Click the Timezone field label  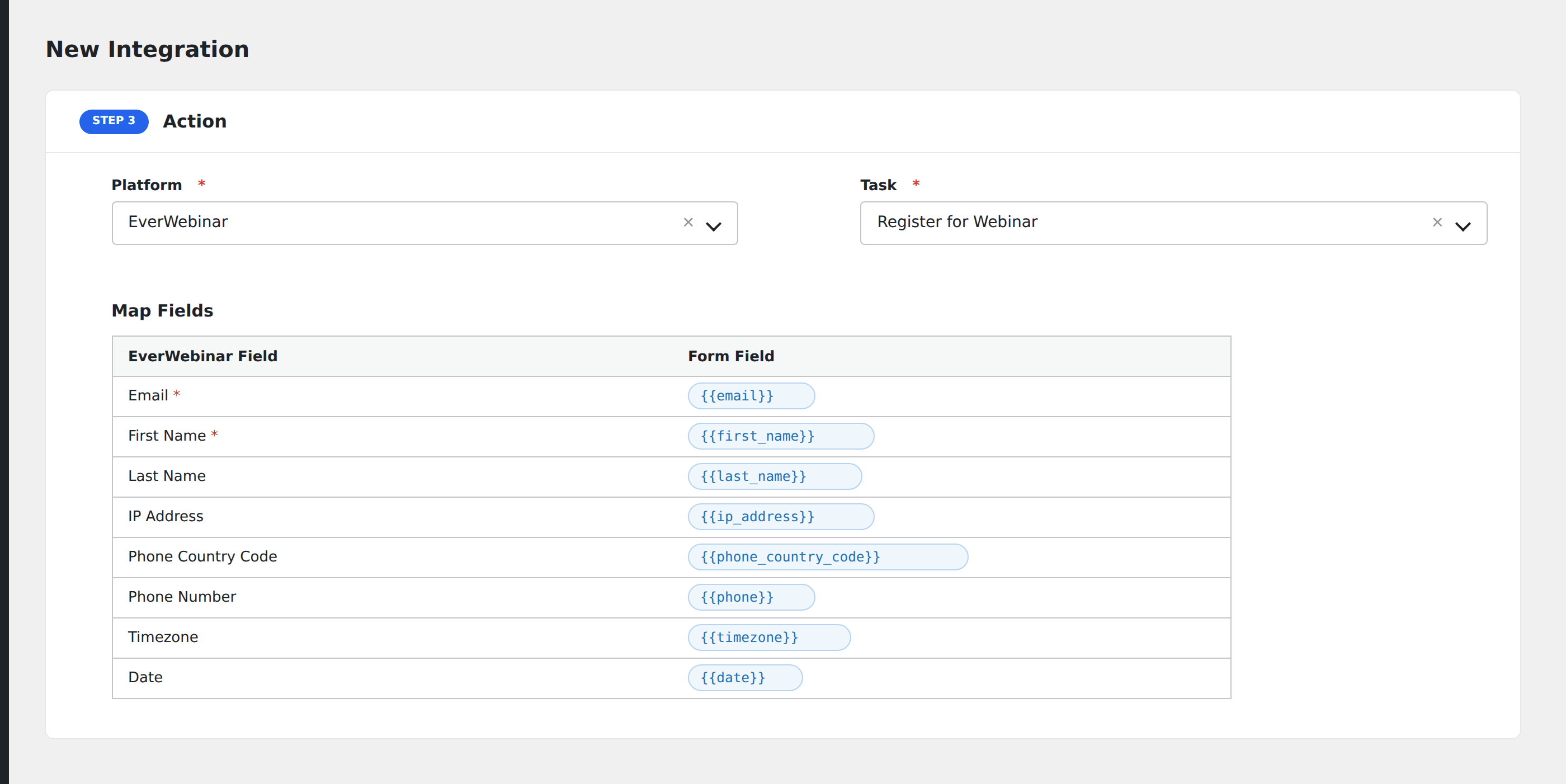click(163, 637)
